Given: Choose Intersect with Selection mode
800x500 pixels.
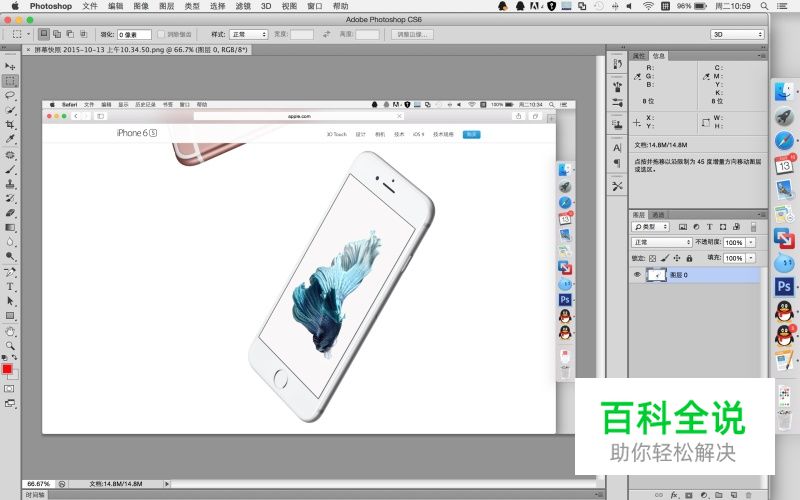Looking at the screenshot, I should click(x=84, y=34).
